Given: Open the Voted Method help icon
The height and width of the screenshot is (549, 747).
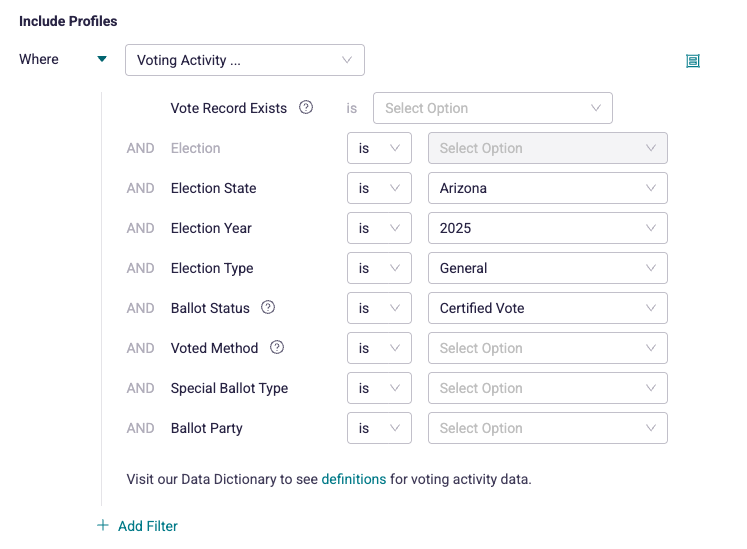Looking at the screenshot, I should pyautogui.click(x=277, y=347).
